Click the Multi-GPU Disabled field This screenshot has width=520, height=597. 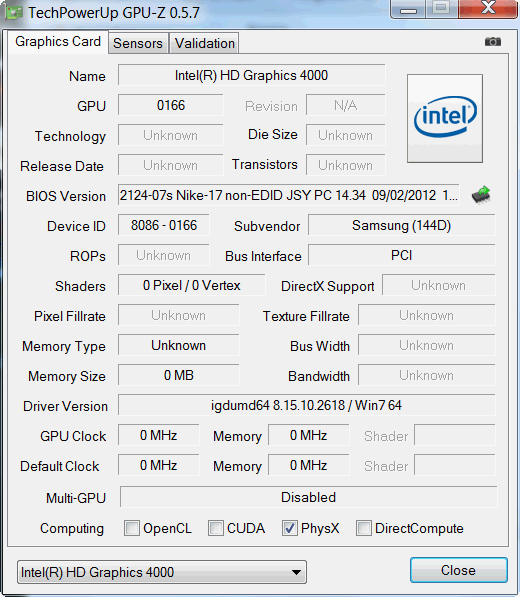[x=308, y=497]
